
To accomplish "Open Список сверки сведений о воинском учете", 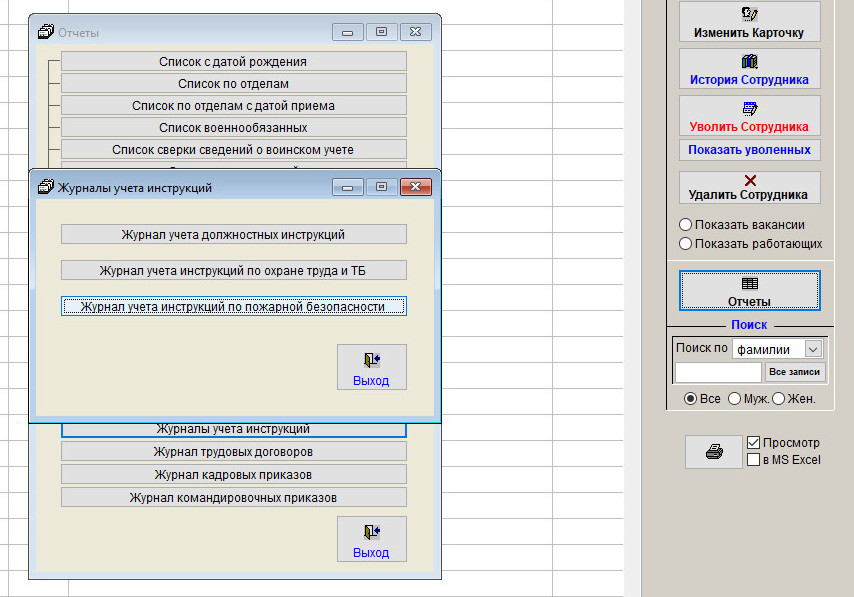I will [x=234, y=149].
